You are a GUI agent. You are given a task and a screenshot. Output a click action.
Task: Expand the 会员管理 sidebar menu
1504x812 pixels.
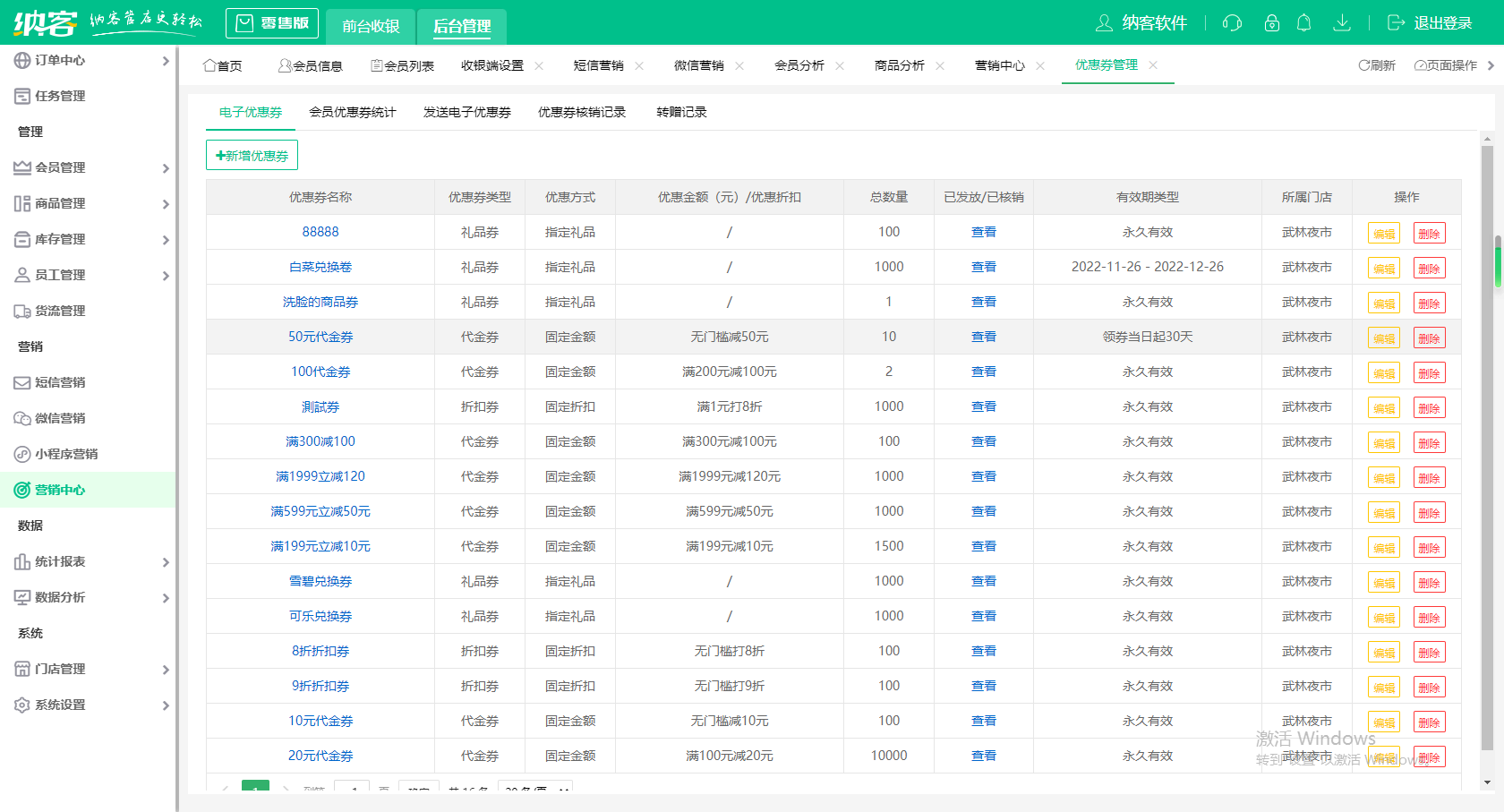point(59,167)
